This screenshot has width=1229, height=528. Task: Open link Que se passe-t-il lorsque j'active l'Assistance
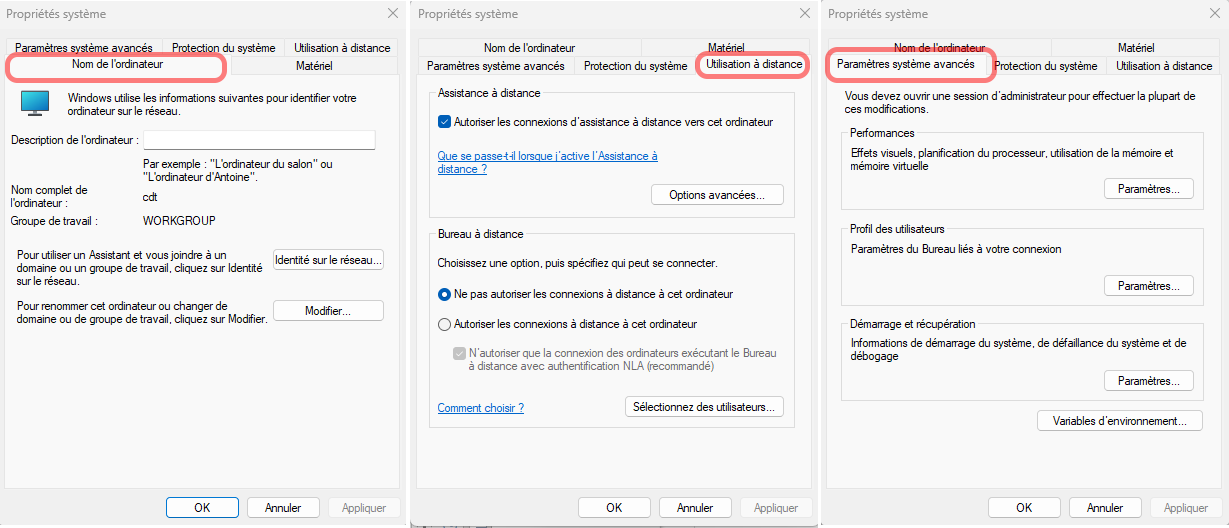click(x=548, y=163)
